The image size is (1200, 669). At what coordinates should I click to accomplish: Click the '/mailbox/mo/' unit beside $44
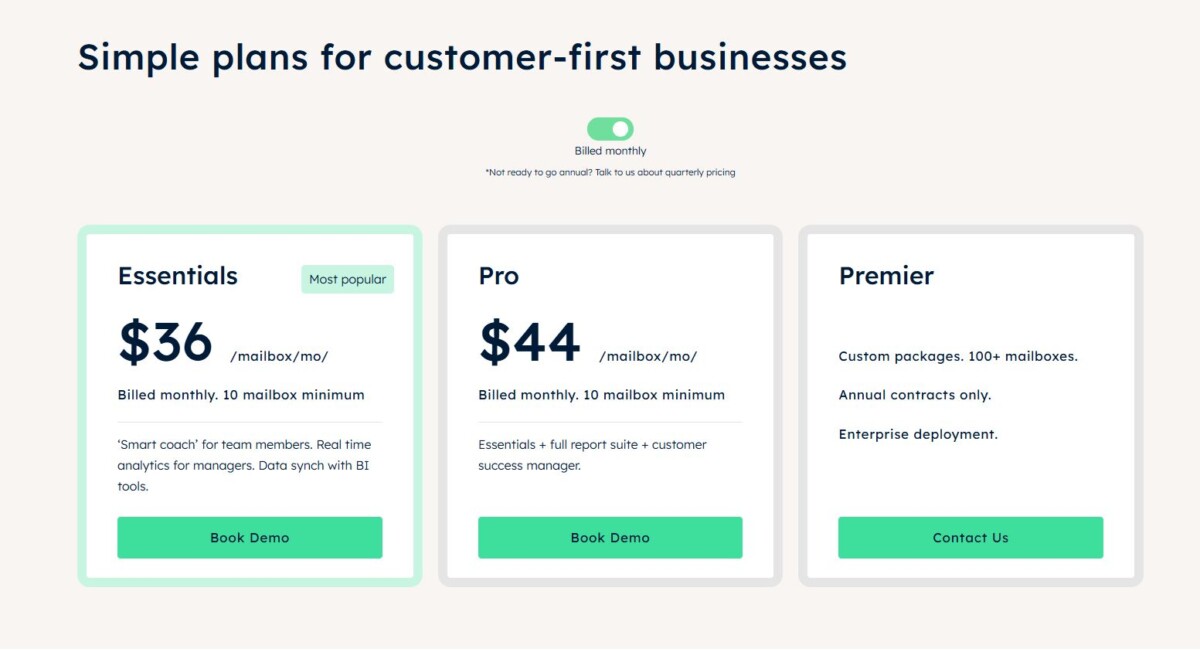point(648,357)
